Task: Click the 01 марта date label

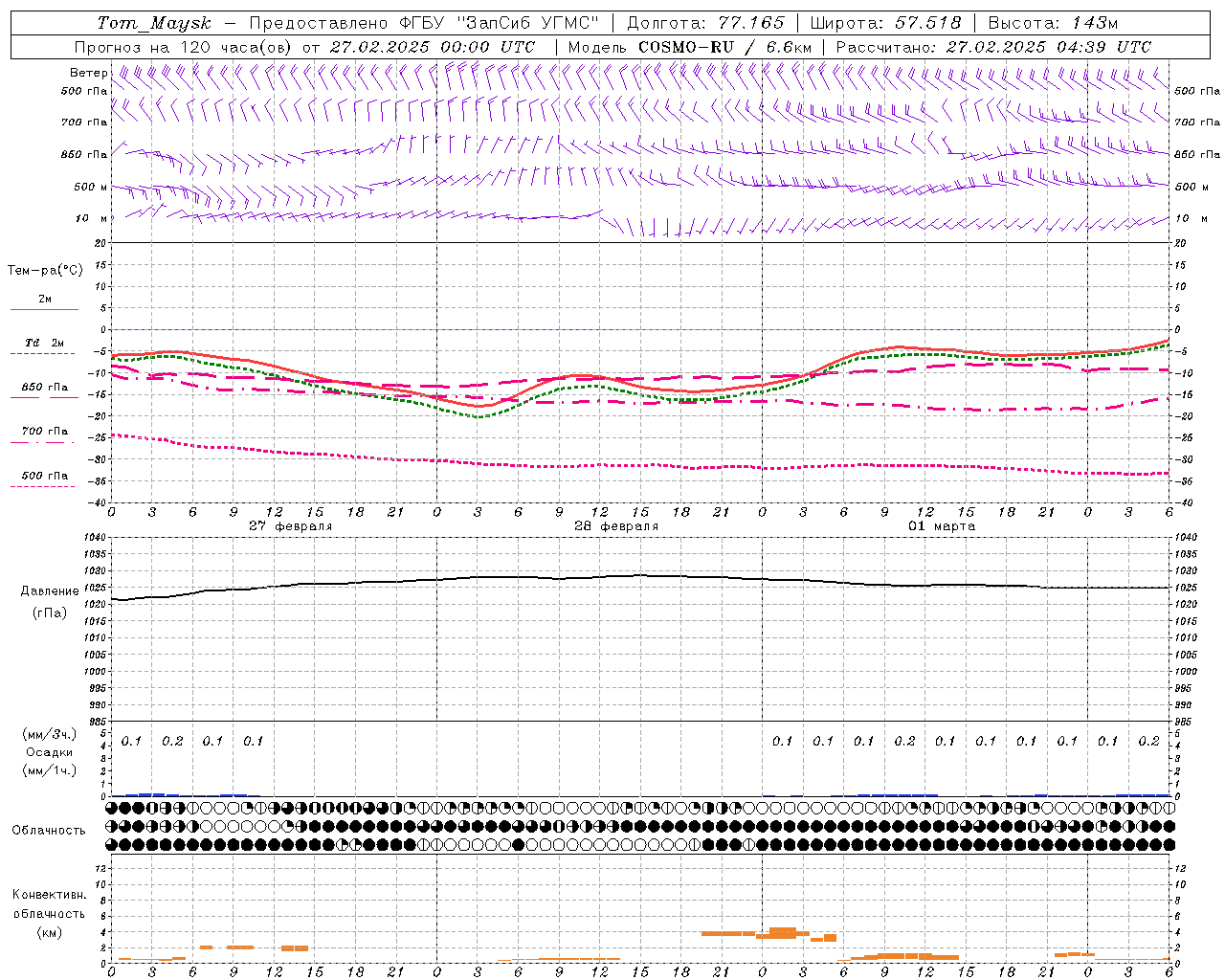Action: click(942, 526)
